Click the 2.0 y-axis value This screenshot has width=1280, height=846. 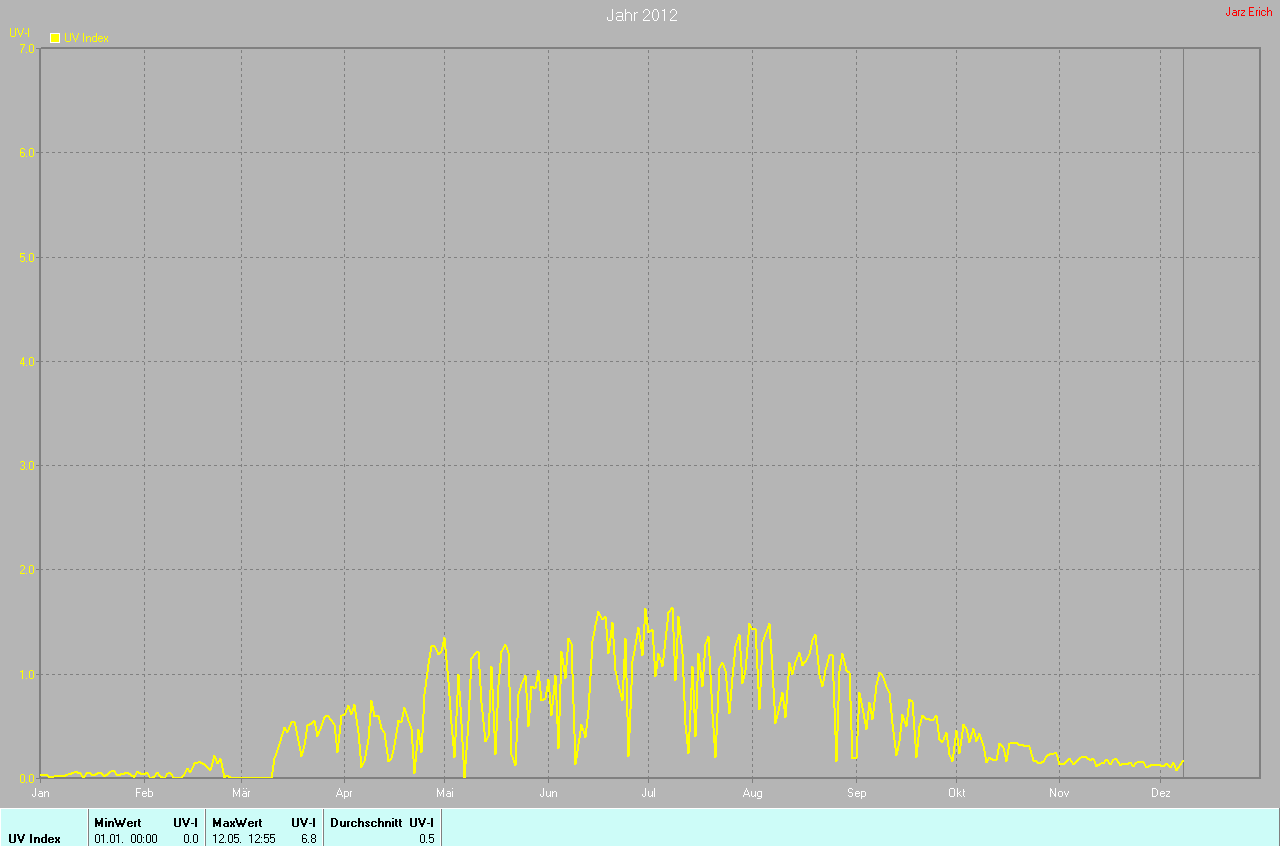27,570
